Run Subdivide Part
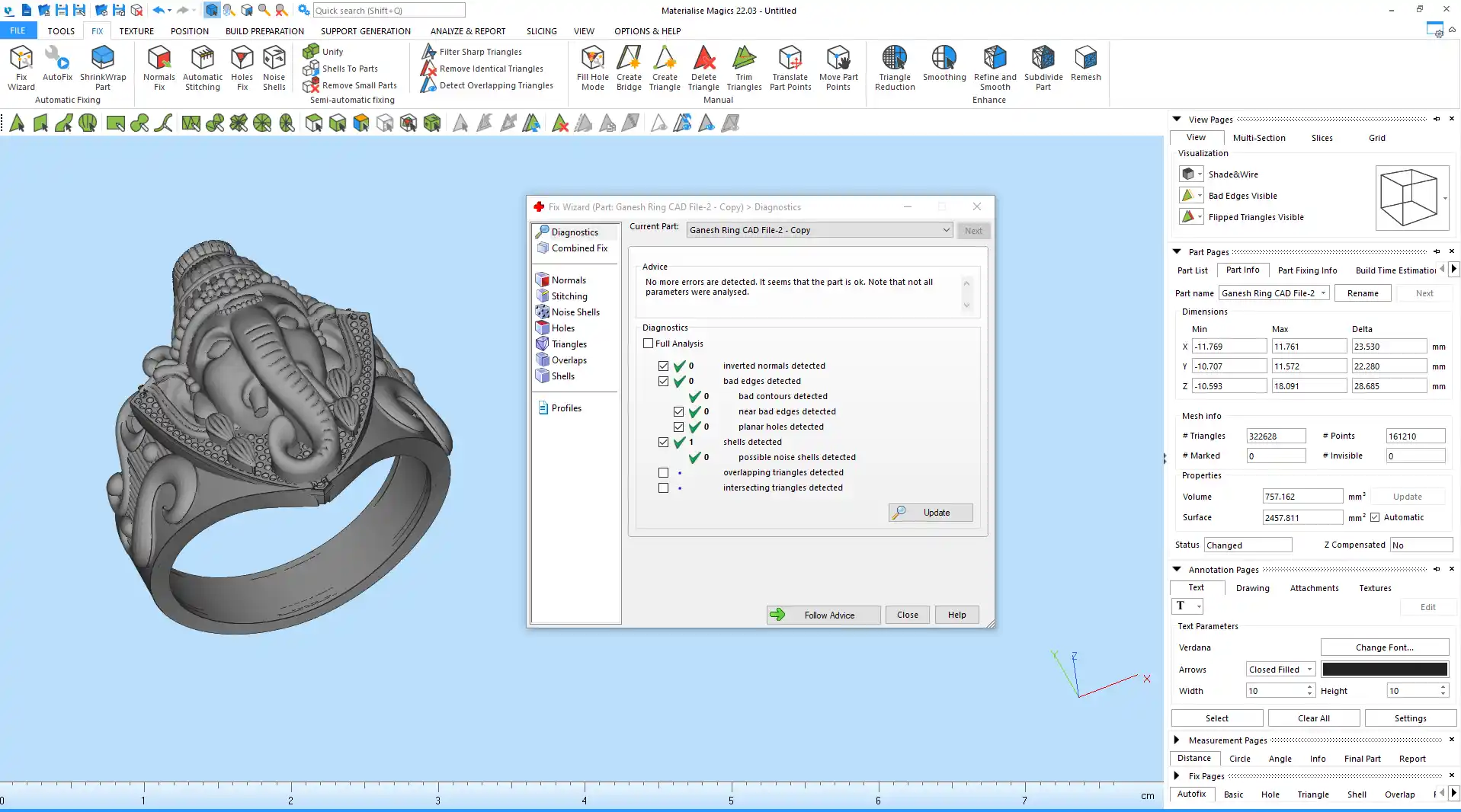This screenshot has width=1461, height=812. (1043, 67)
